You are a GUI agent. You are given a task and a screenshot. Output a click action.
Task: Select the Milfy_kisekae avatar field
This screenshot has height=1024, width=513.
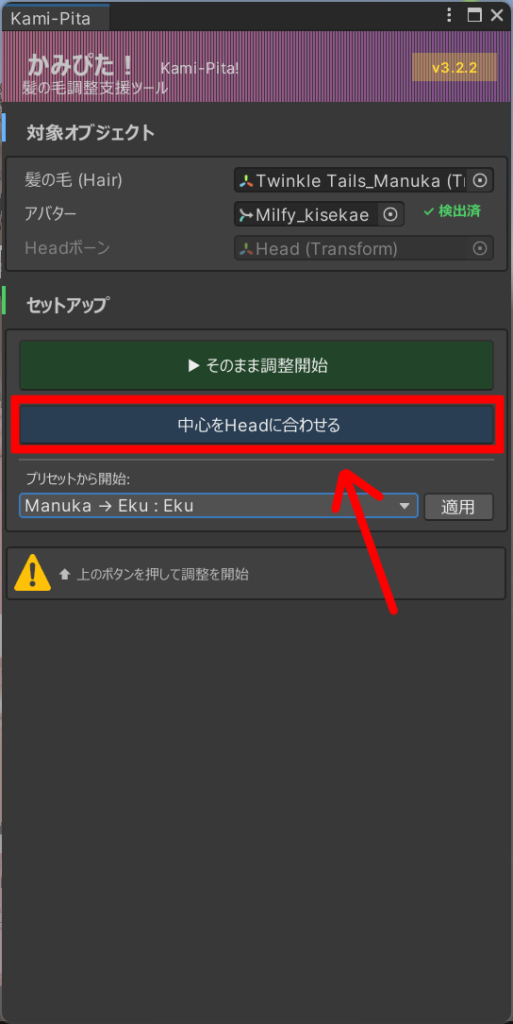pyautogui.click(x=319, y=214)
